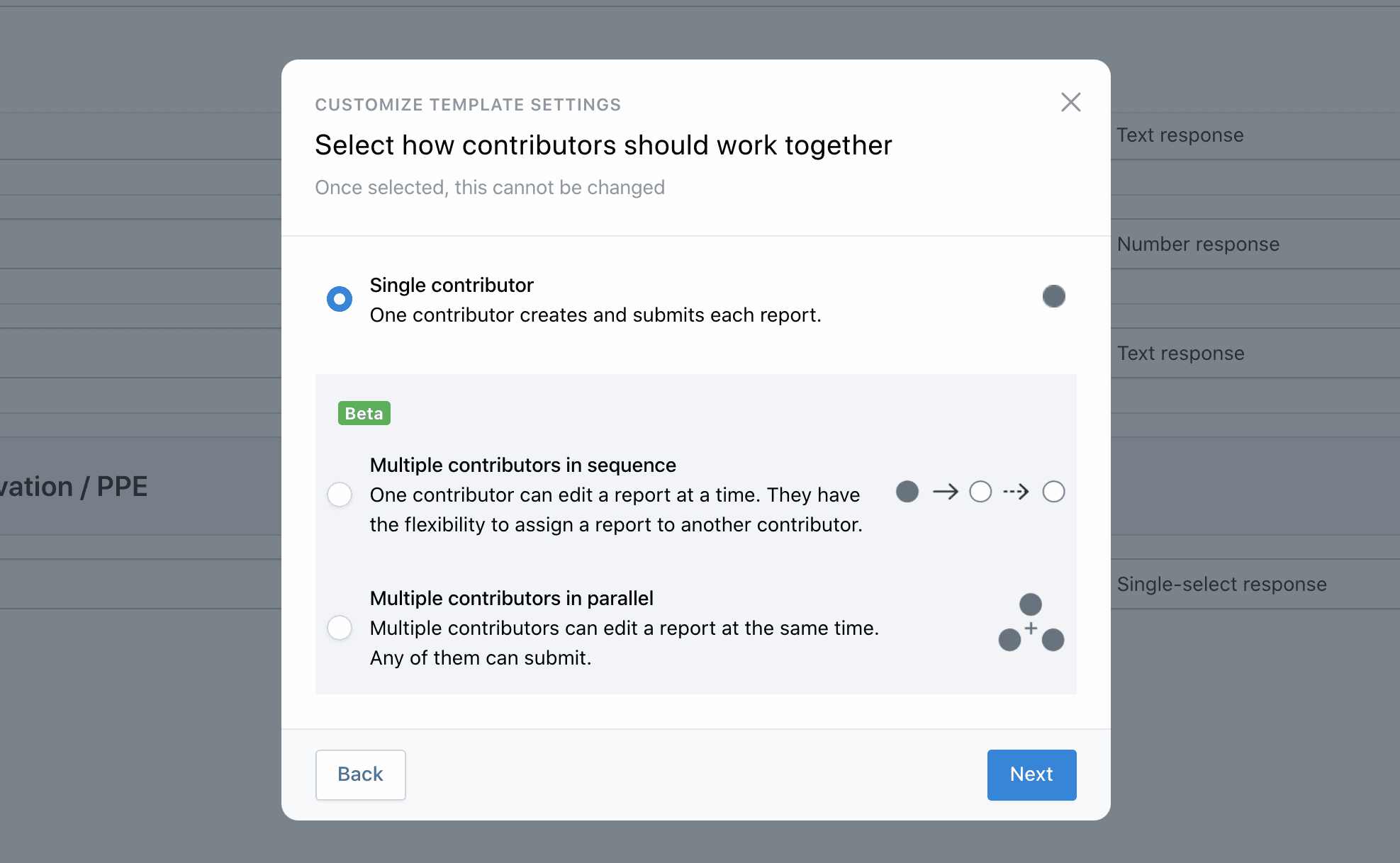Click the dashed arrow in sequence diagram
The width and height of the screenshot is (1400, 863).
tap(1016, 492)
